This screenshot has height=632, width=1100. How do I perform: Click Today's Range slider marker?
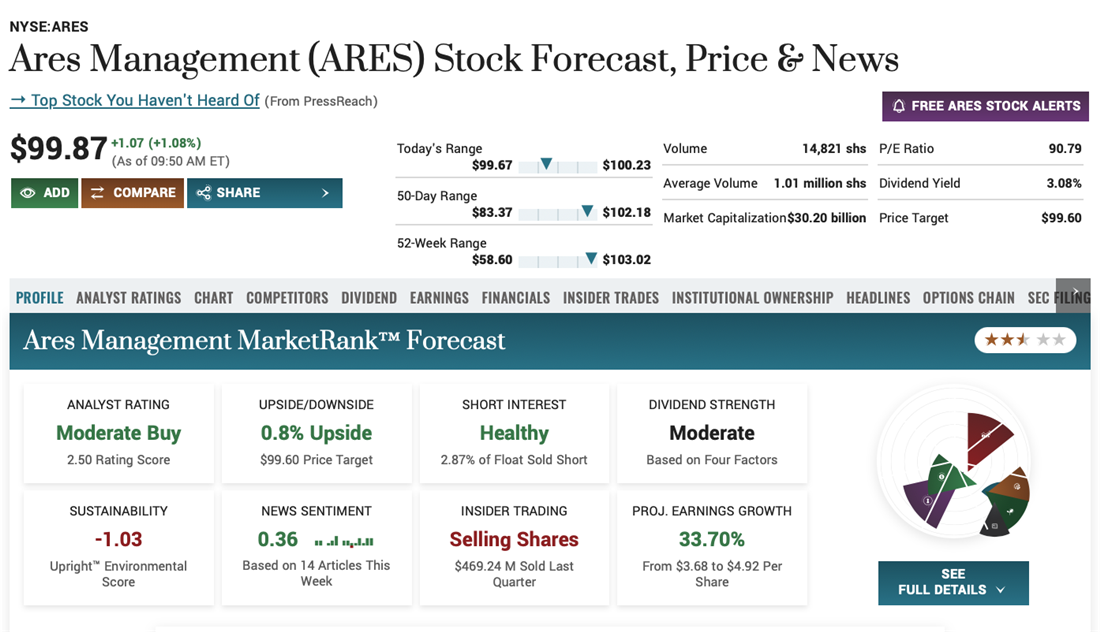click(x=546, y=164)
